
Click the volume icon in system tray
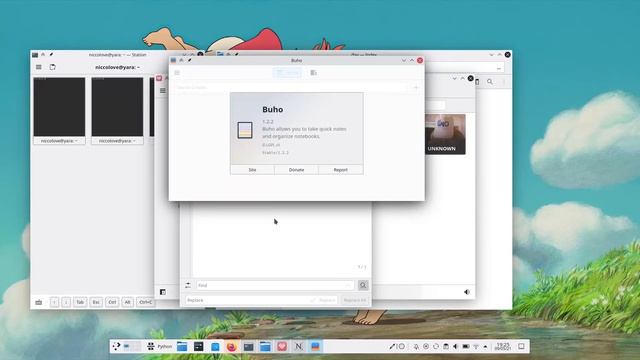(x=456, y=347)
